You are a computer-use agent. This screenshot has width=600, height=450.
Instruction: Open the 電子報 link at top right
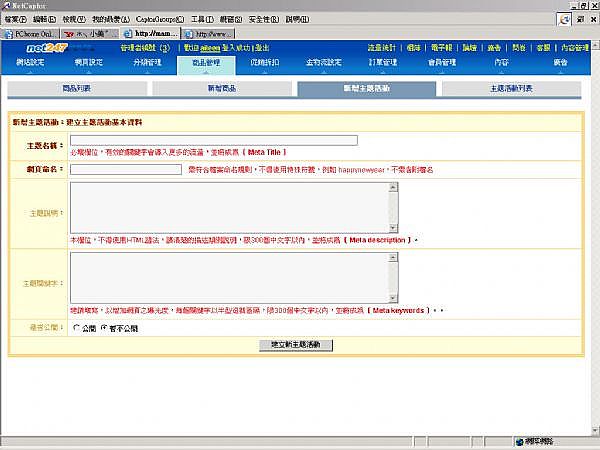click(x=442, y=48)
